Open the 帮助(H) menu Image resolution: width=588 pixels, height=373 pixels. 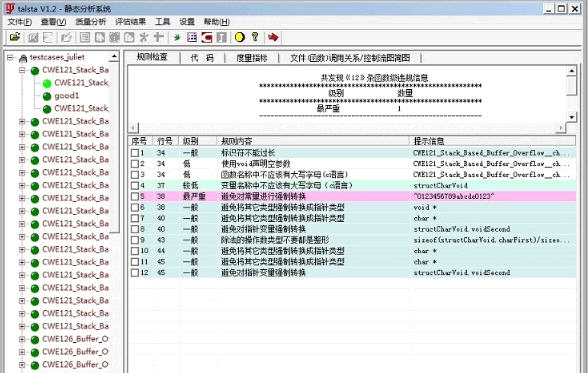coord(216,22)
